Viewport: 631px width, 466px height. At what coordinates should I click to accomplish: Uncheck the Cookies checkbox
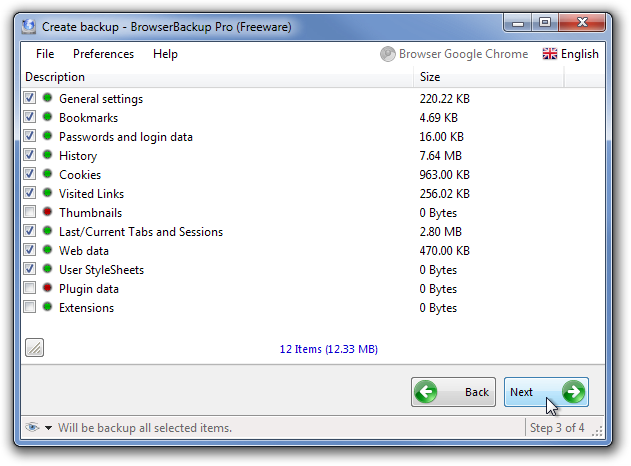tap(29, 173)
